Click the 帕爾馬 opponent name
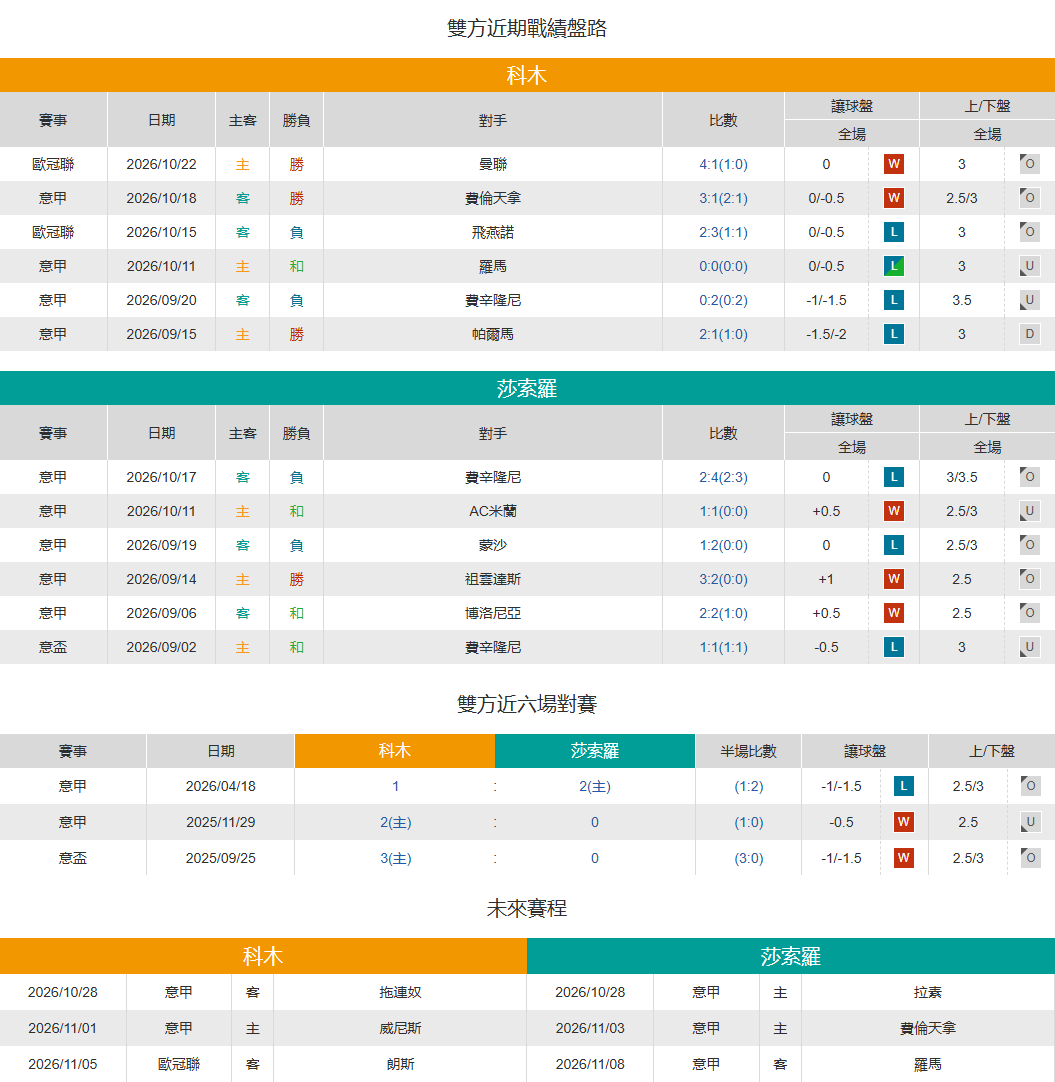The height and width of the screenshot is (1082, 1055). [x=493, y=334]
